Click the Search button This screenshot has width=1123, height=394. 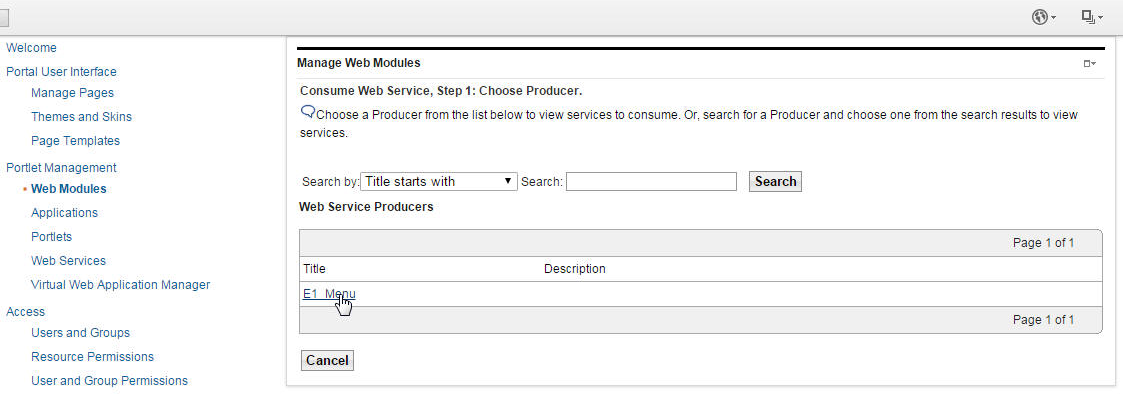[x=775, y=182]
